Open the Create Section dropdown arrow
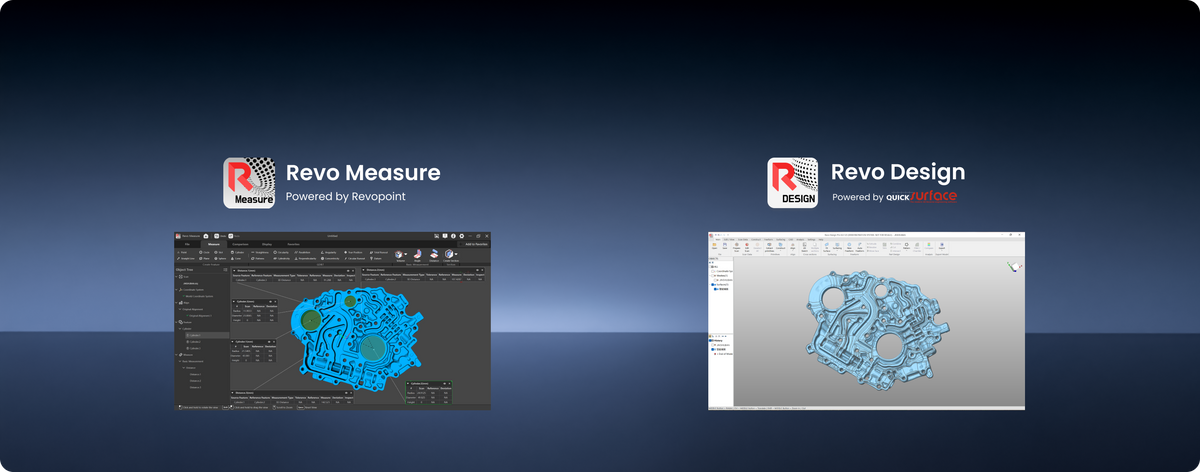1200x472 pixels. 456,254
